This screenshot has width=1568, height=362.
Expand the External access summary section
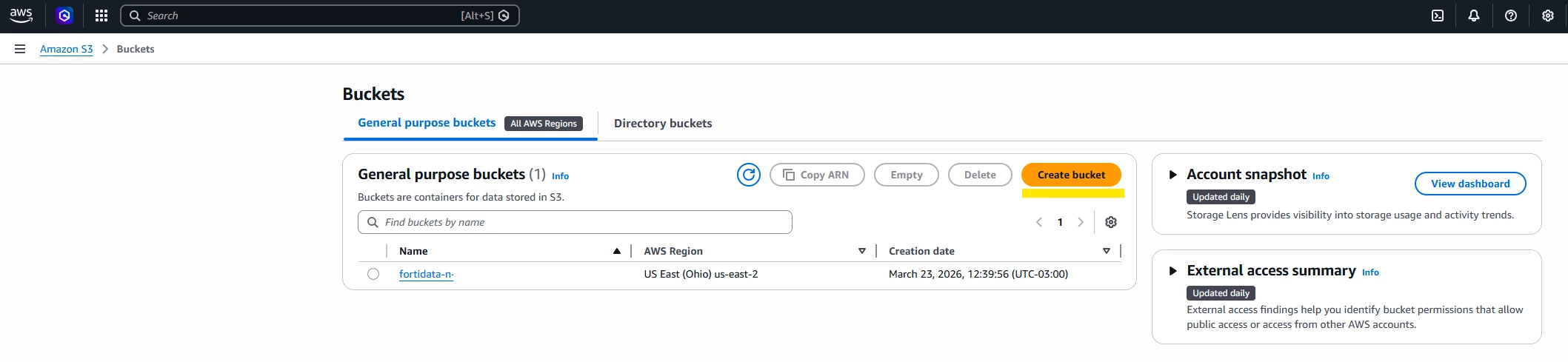(1173, 271)
